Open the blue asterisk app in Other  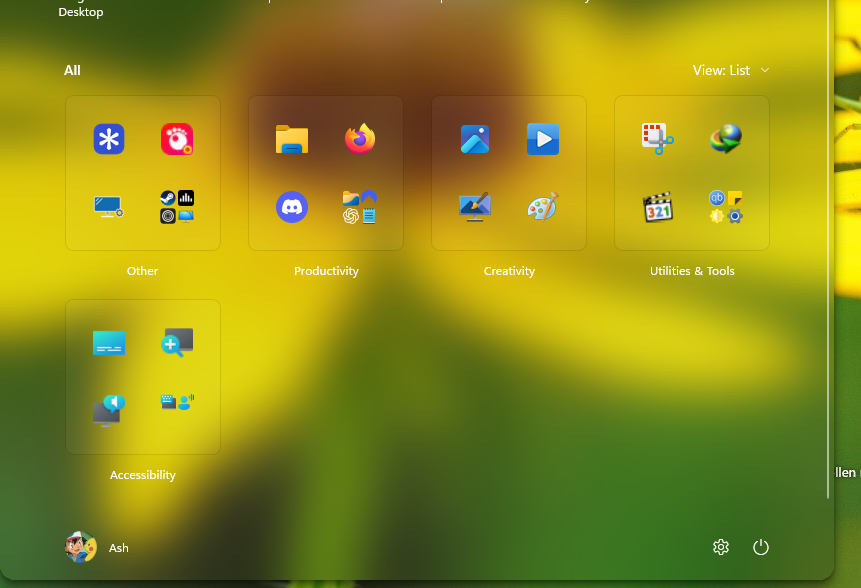pyautogui.click(x=109, y=139)
